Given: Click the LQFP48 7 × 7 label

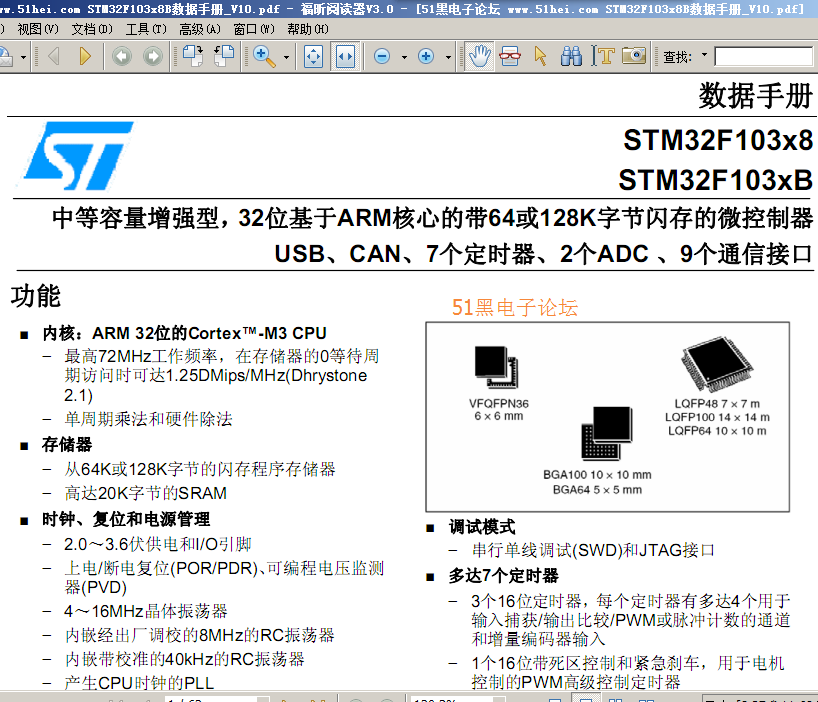Looking at the screenshot, I should coord(717,404).
